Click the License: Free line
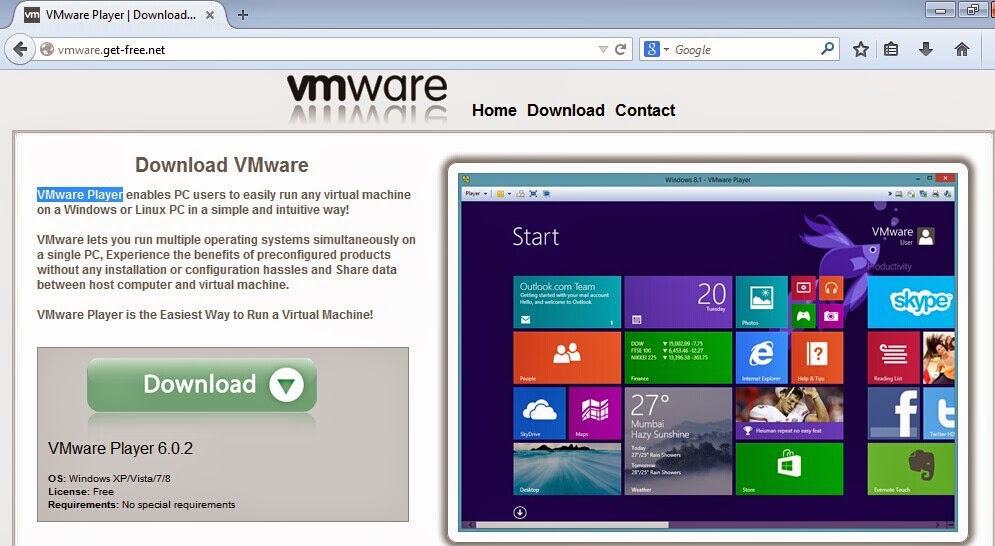 (x=81, y=491)
